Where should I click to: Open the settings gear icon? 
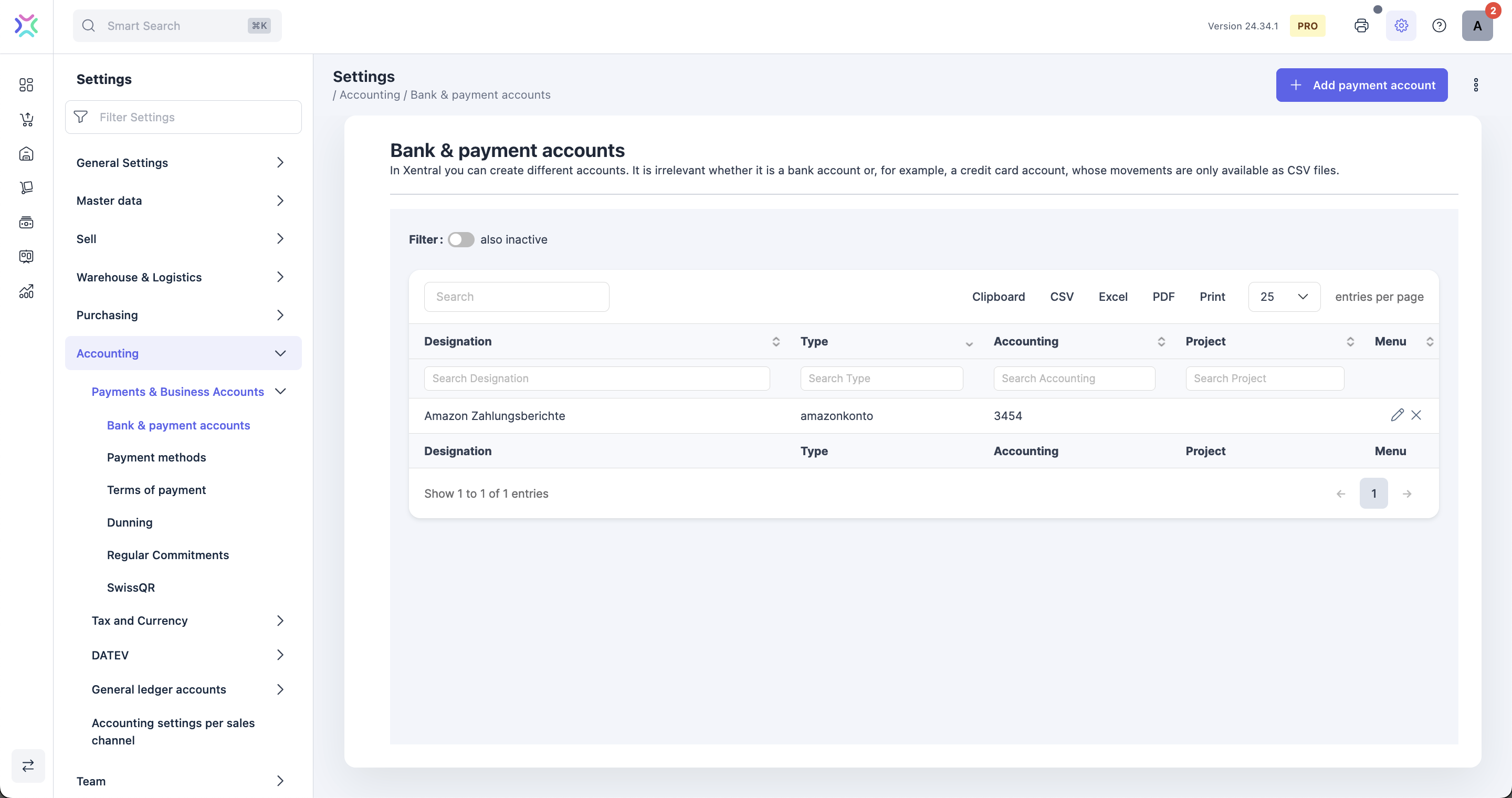coord(1401,25)
